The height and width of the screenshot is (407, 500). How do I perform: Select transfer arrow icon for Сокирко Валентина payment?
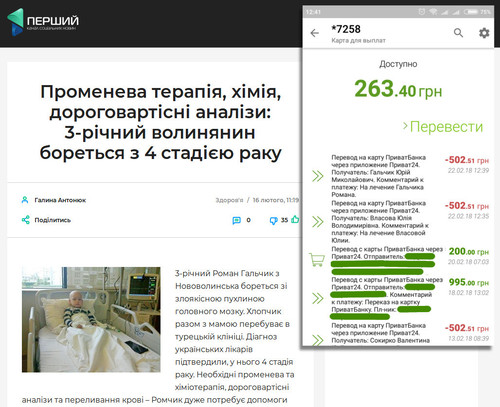pos(318,340)
